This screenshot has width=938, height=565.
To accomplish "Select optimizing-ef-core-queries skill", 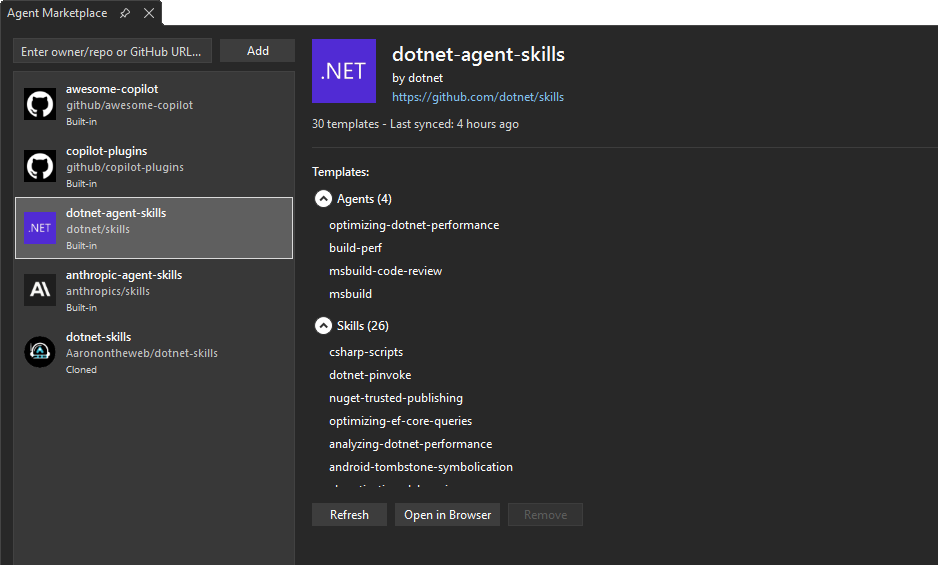I will [x=400, y=421].
